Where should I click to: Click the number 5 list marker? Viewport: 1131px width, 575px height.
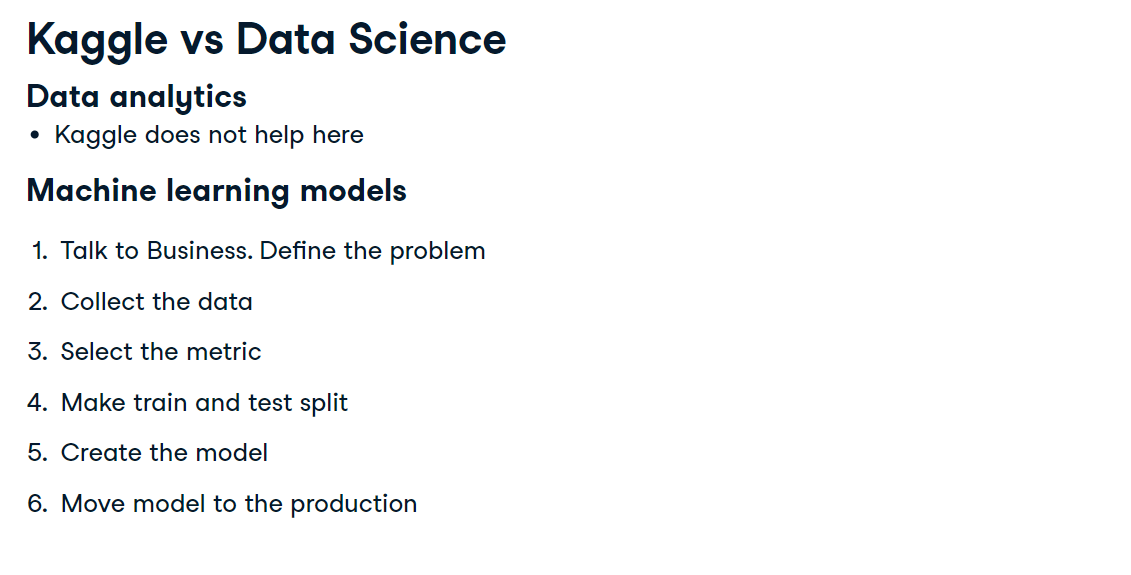pyautogui.click(x=38, y=453)
